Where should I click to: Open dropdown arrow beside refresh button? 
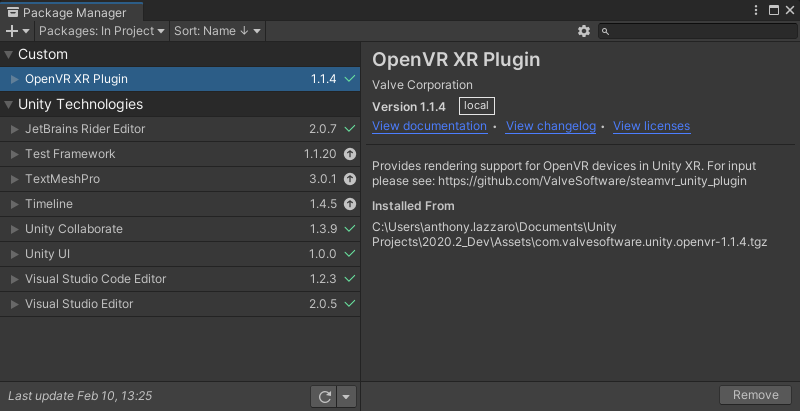(346, 397)
